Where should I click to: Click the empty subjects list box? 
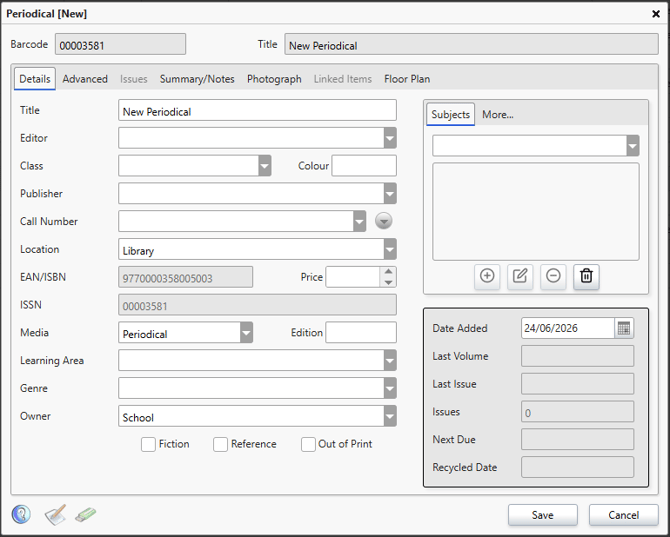pos(536,211)
